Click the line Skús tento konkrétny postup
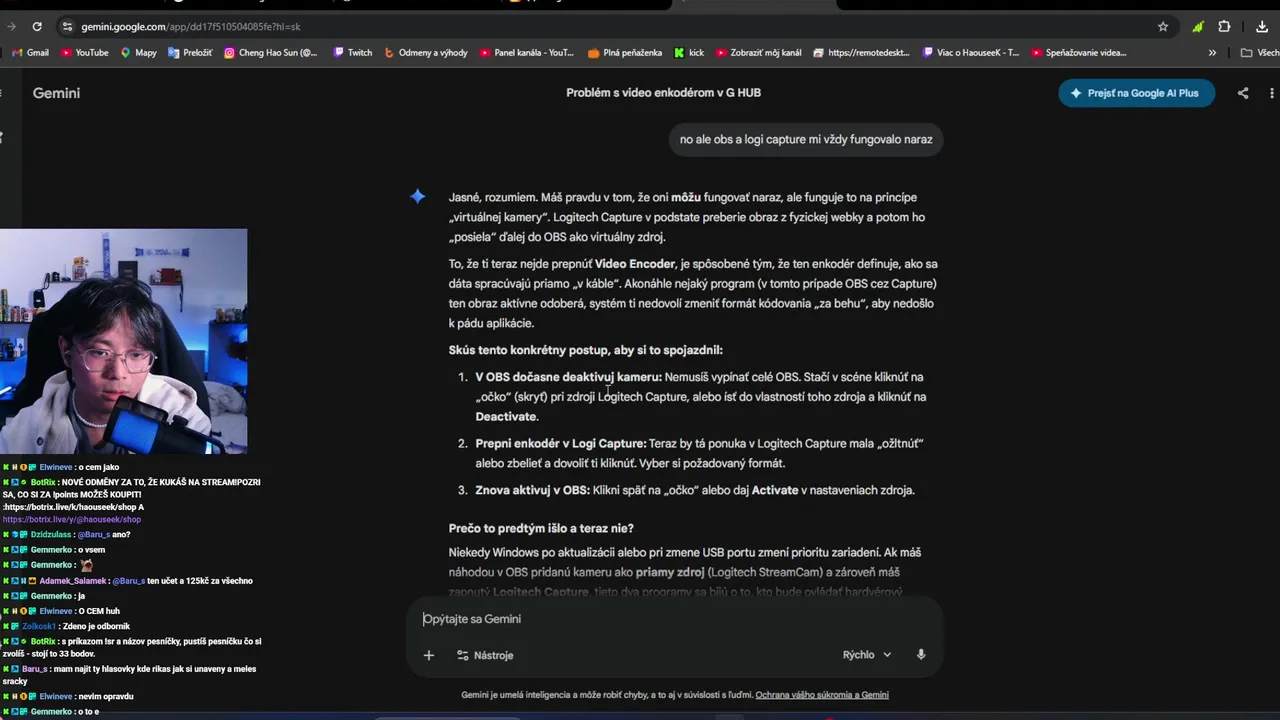 coord(585,350)
